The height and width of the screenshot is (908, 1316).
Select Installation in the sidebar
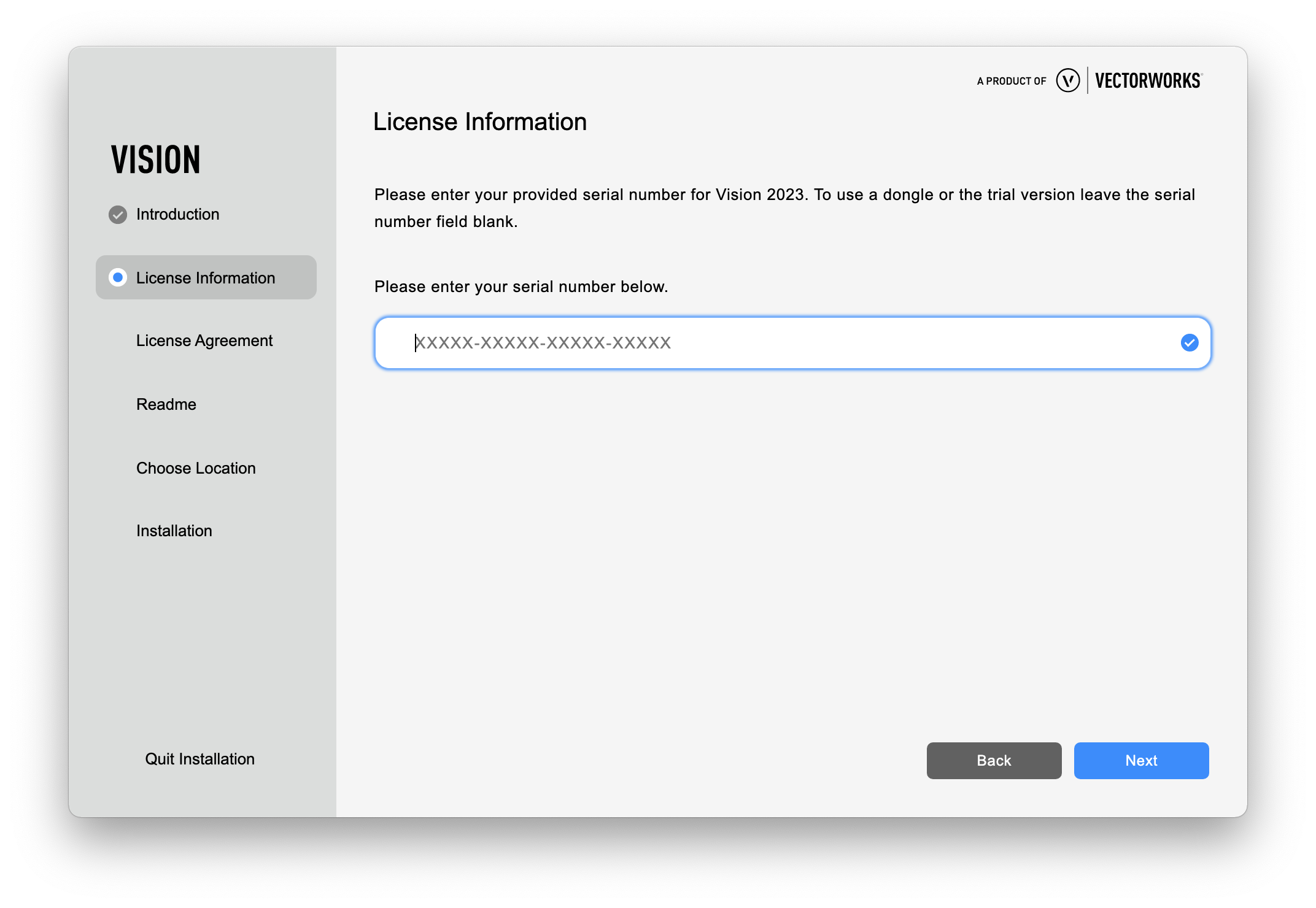click(x=174, y=531)
